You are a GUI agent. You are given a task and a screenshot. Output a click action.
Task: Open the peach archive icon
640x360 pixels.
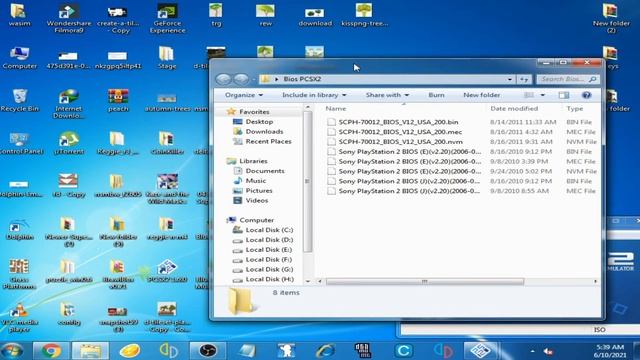118,100
